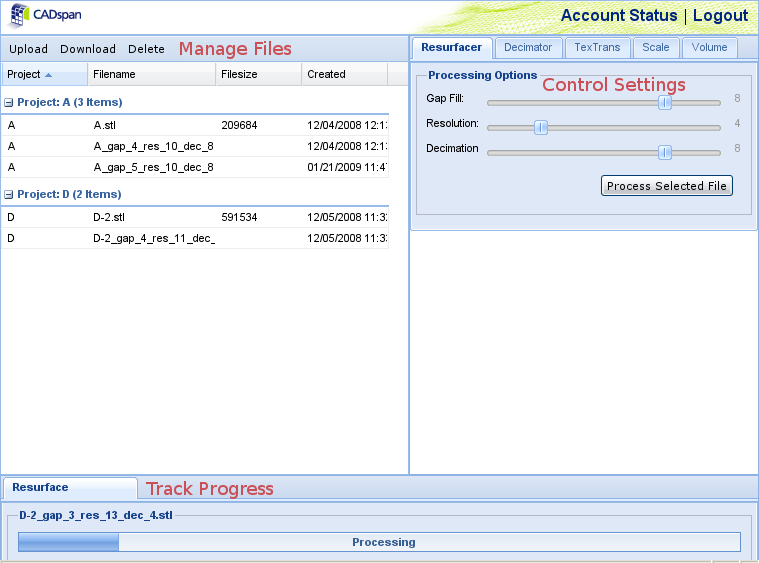Click the Resolution value 4
Screen dimensions: 759x563
pos(737,123)
